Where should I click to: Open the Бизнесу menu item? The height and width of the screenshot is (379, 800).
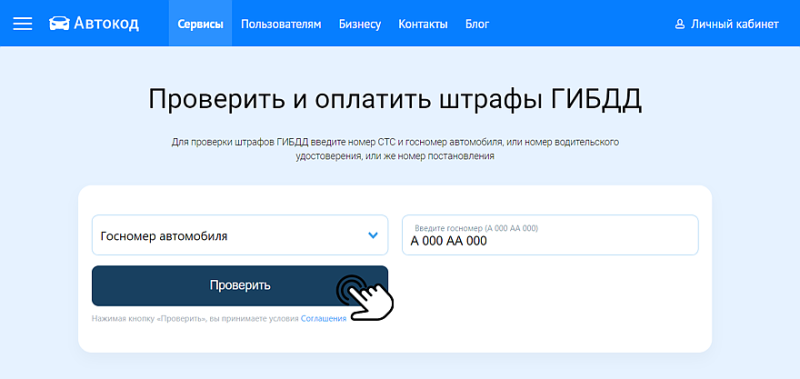[360, 24]
